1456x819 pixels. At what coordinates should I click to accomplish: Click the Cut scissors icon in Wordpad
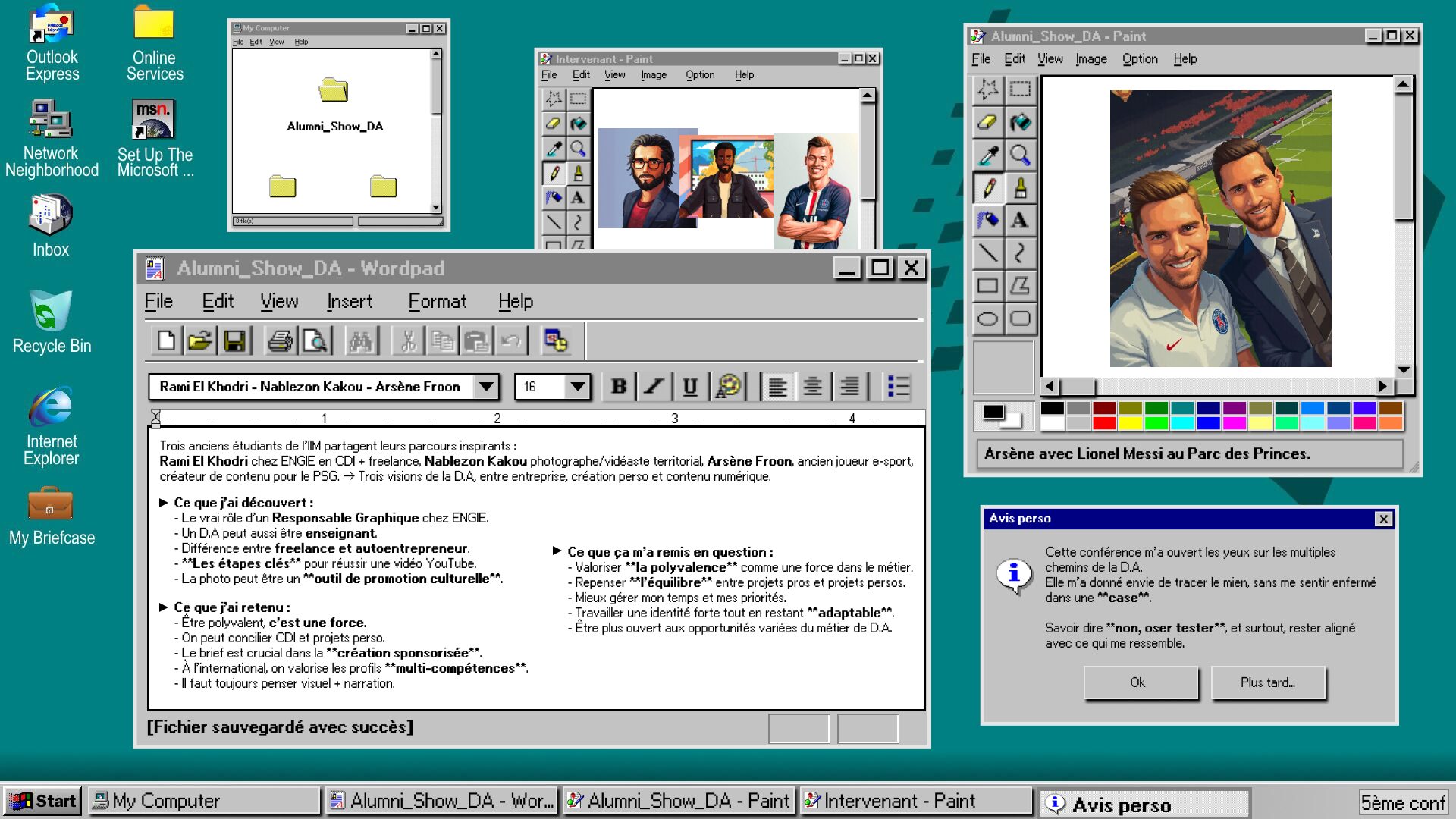408,341
